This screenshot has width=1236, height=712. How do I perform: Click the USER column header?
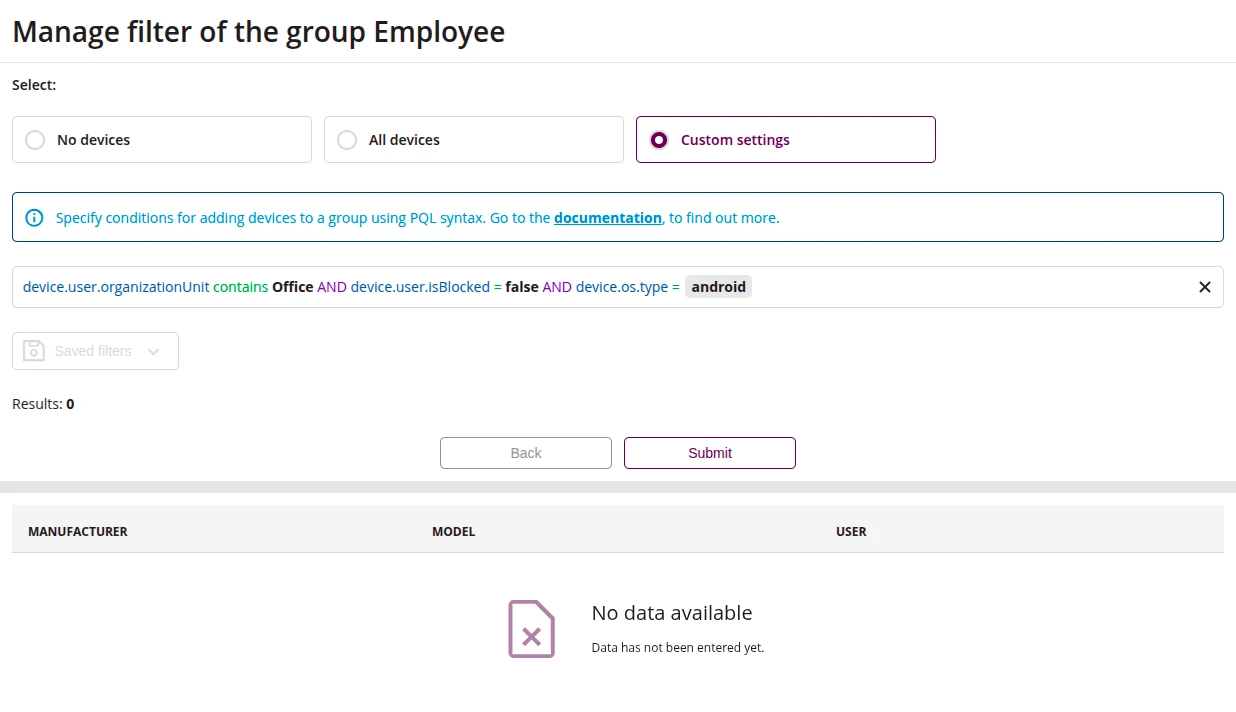[851, 531]
